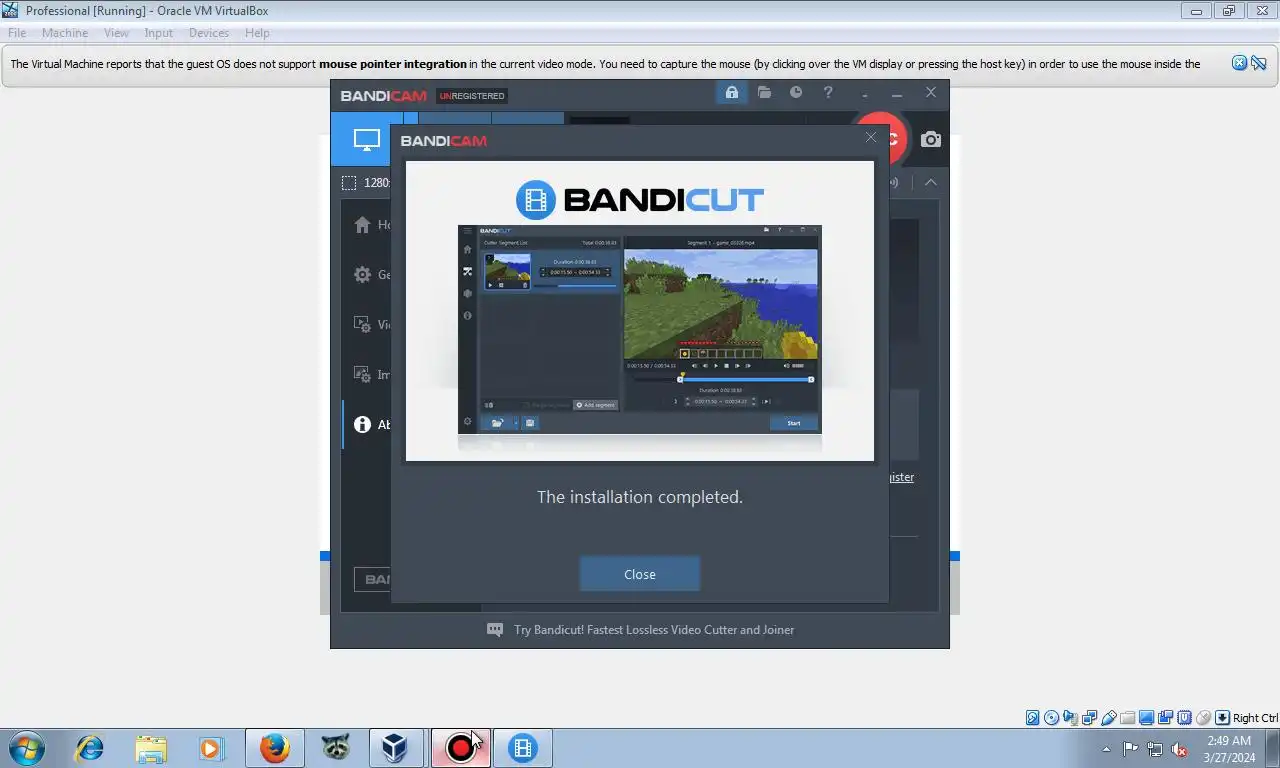
Task: Click the recording status icon in VirtualBox
Action: tap(1166, 718)
